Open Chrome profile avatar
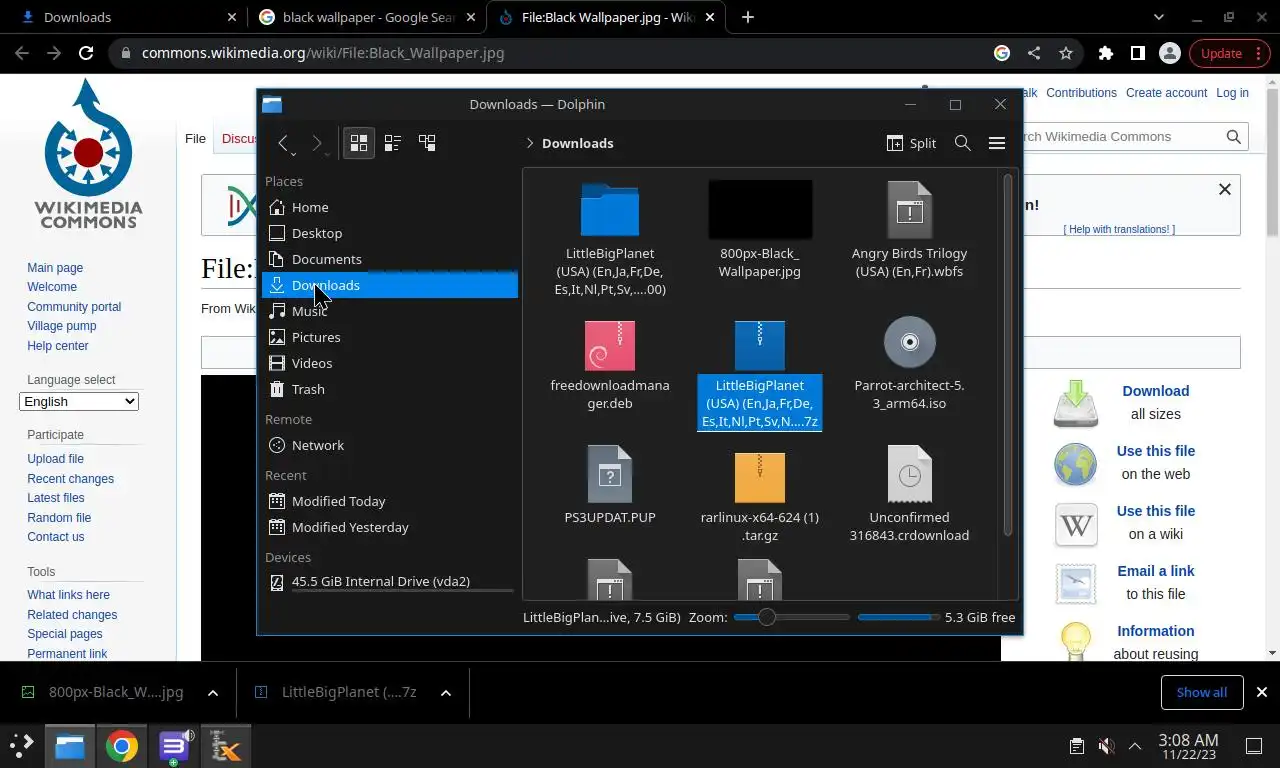 pos(1169,53)
